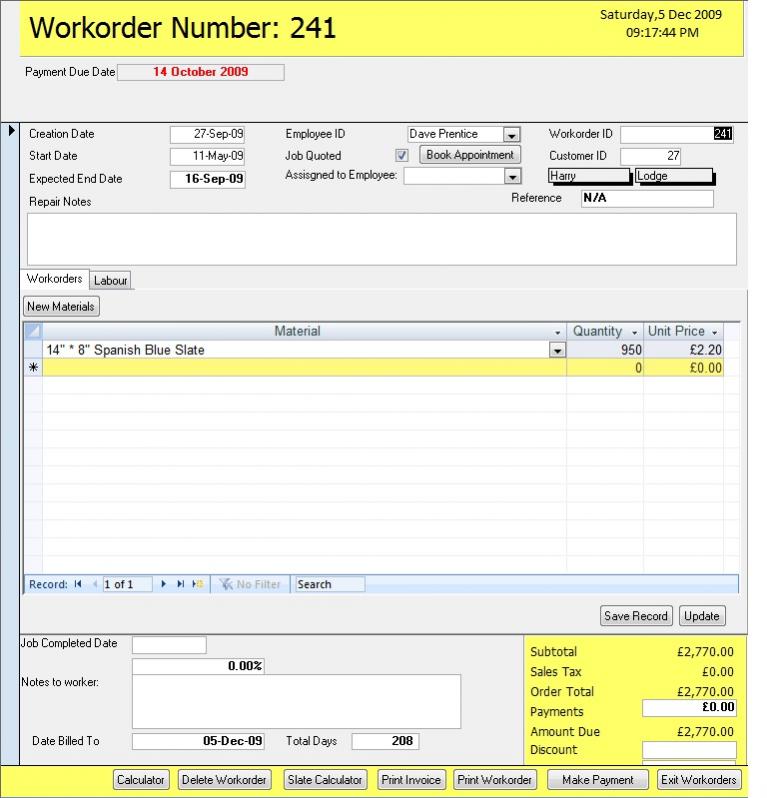The height and width of the screenshot is (798, 767).
Task: Click the Book Appointment button
Action: (470, 155)
